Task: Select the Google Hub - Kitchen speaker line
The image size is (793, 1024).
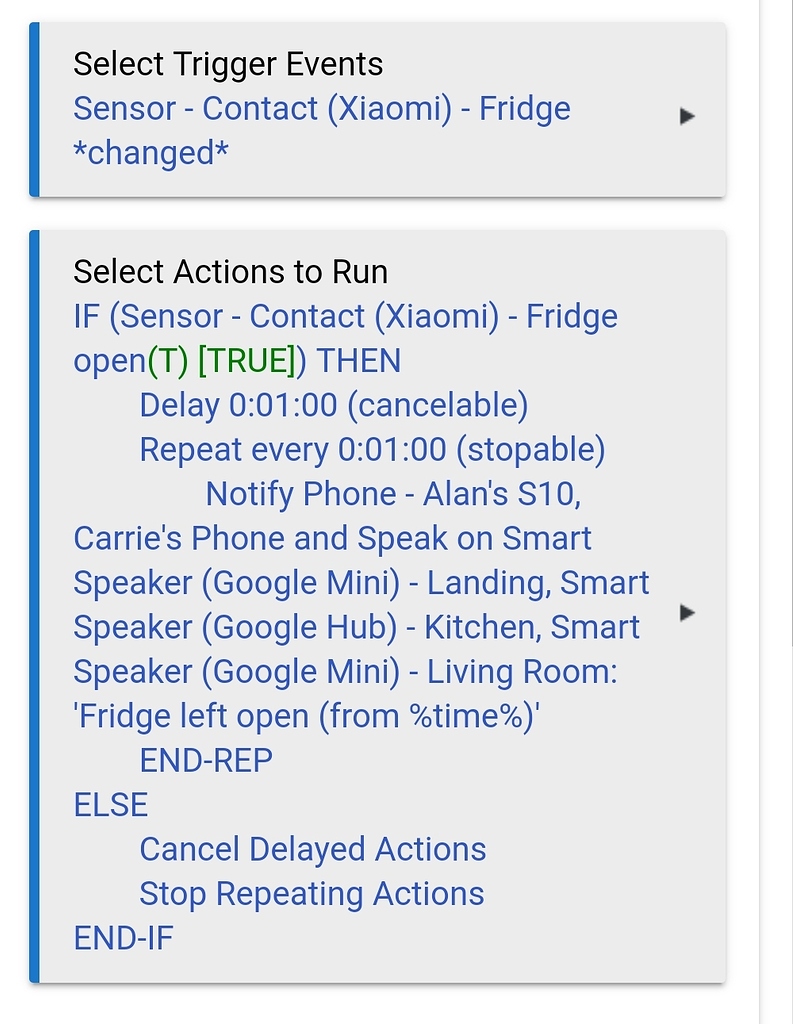Action: (x=356, y=627)
